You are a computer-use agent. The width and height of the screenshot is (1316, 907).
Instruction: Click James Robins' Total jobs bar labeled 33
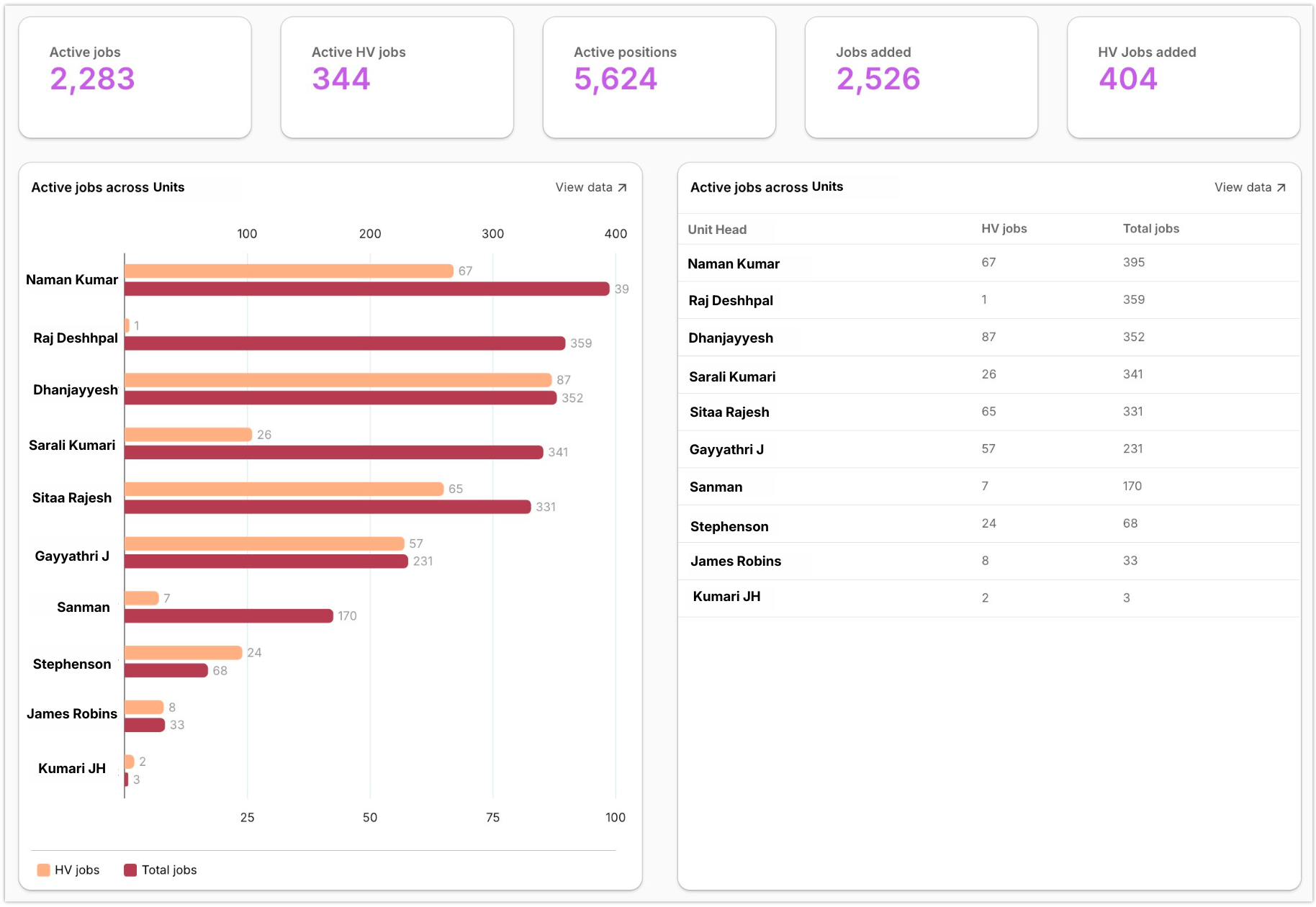click(x=145, y=725)
